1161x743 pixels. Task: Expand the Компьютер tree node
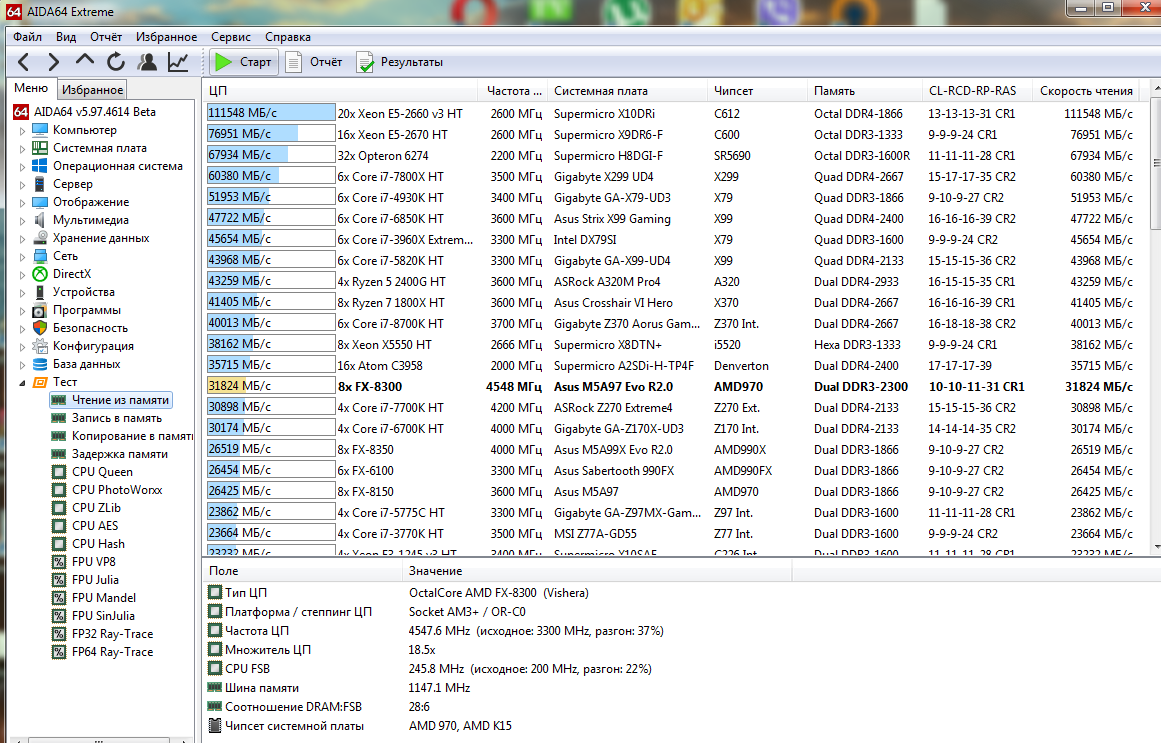click(22, 130)
